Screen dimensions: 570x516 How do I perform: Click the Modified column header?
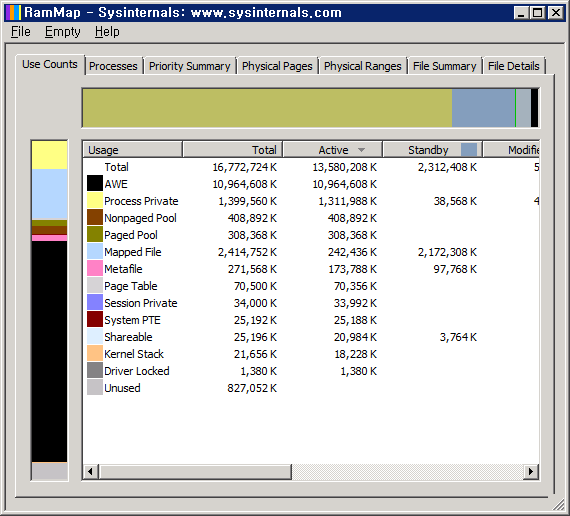pyautogui.click(x=511, y=149)
